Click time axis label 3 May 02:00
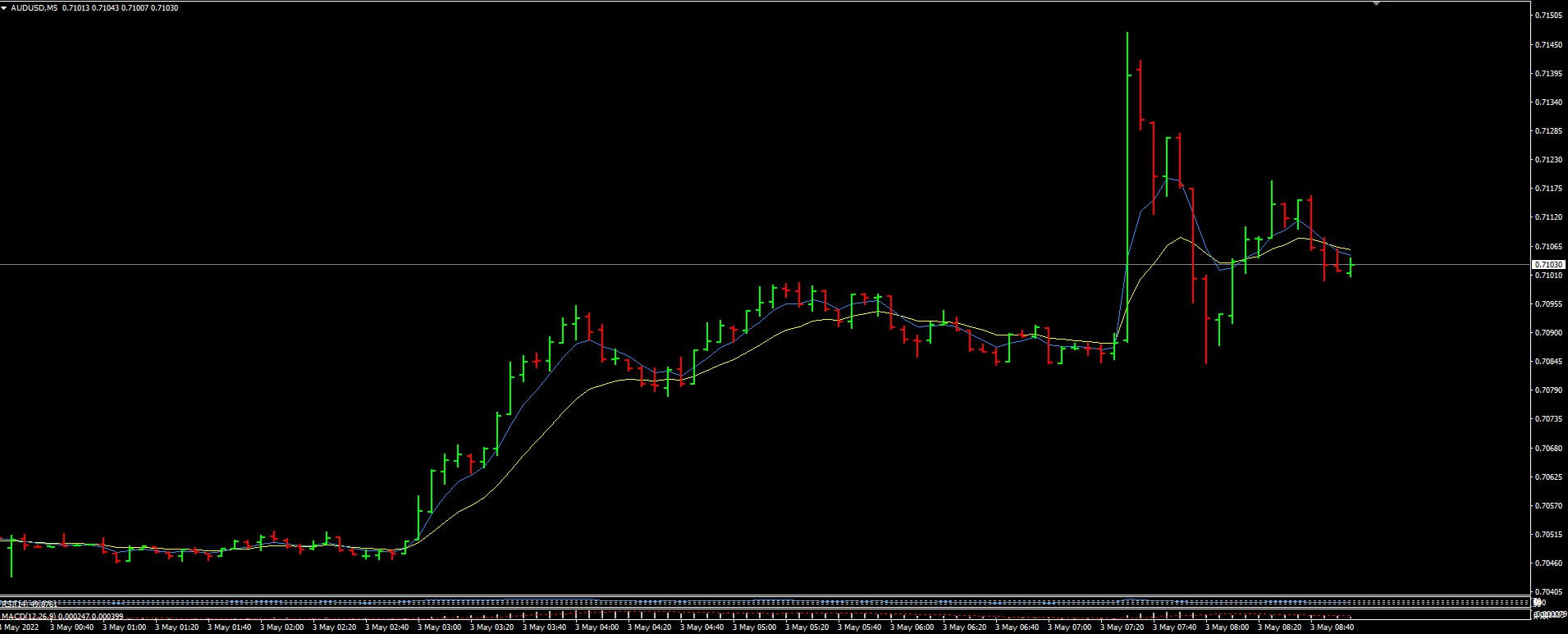 (x=281, y=627)
